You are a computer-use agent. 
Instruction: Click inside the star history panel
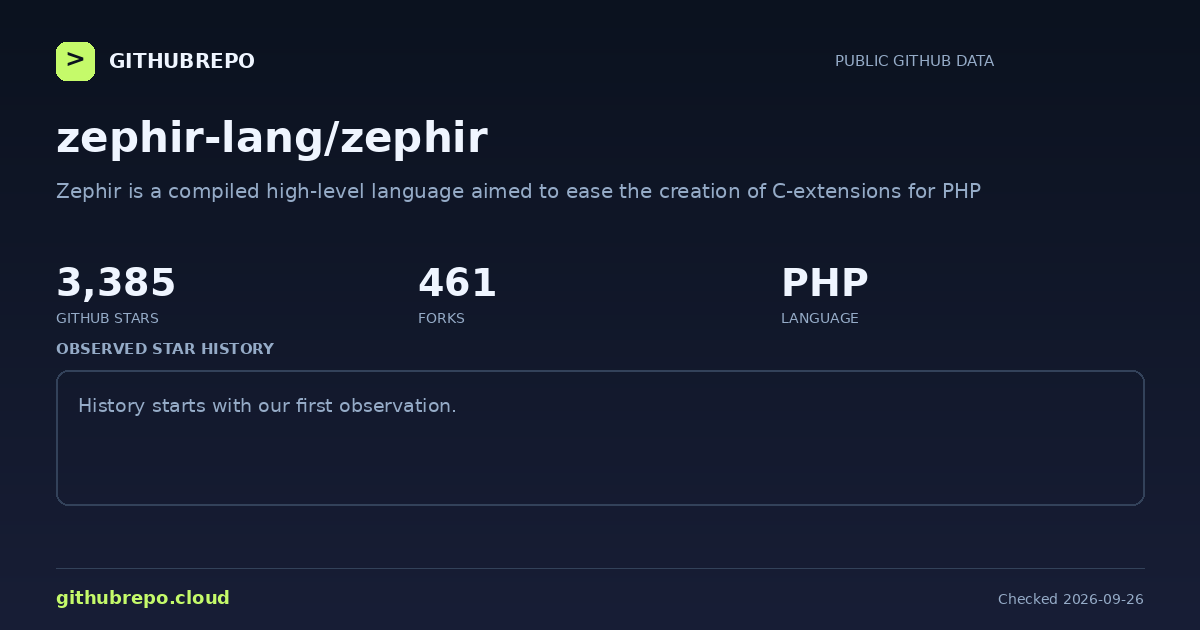[x=600, y=438]
